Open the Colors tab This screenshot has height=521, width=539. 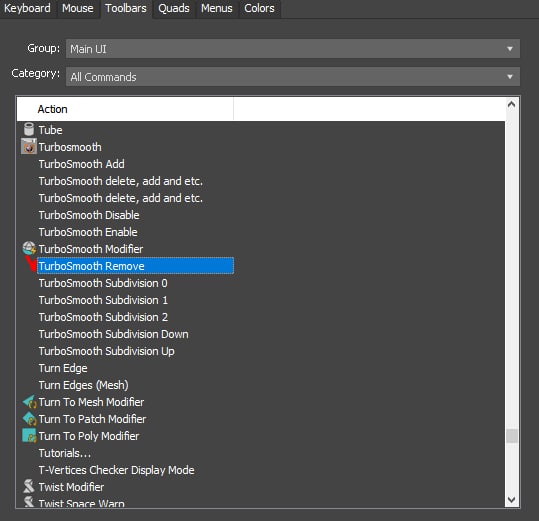[x=259, y=8]
